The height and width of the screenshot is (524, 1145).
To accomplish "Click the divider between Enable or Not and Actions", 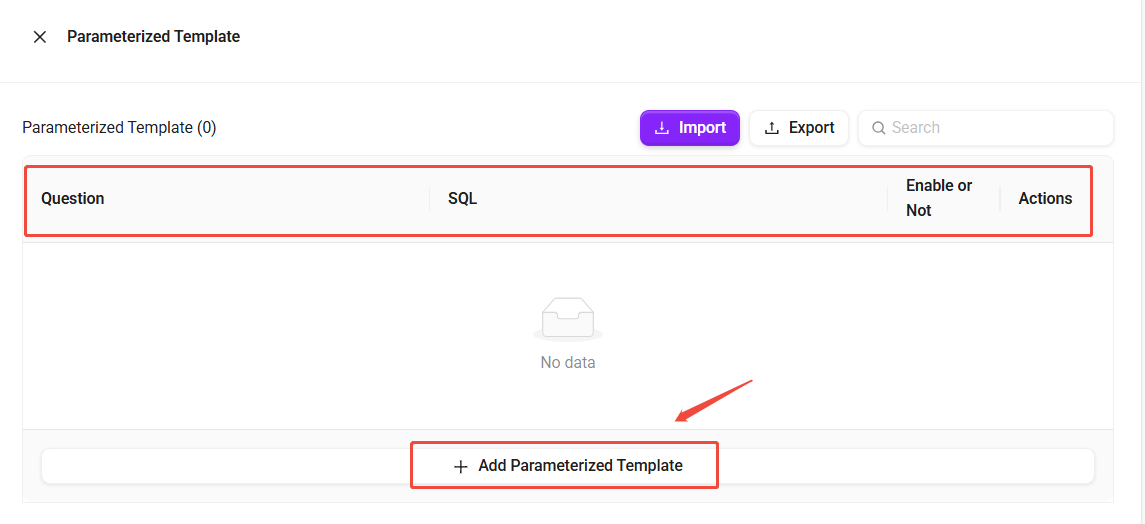I will tap(1000, 199).
